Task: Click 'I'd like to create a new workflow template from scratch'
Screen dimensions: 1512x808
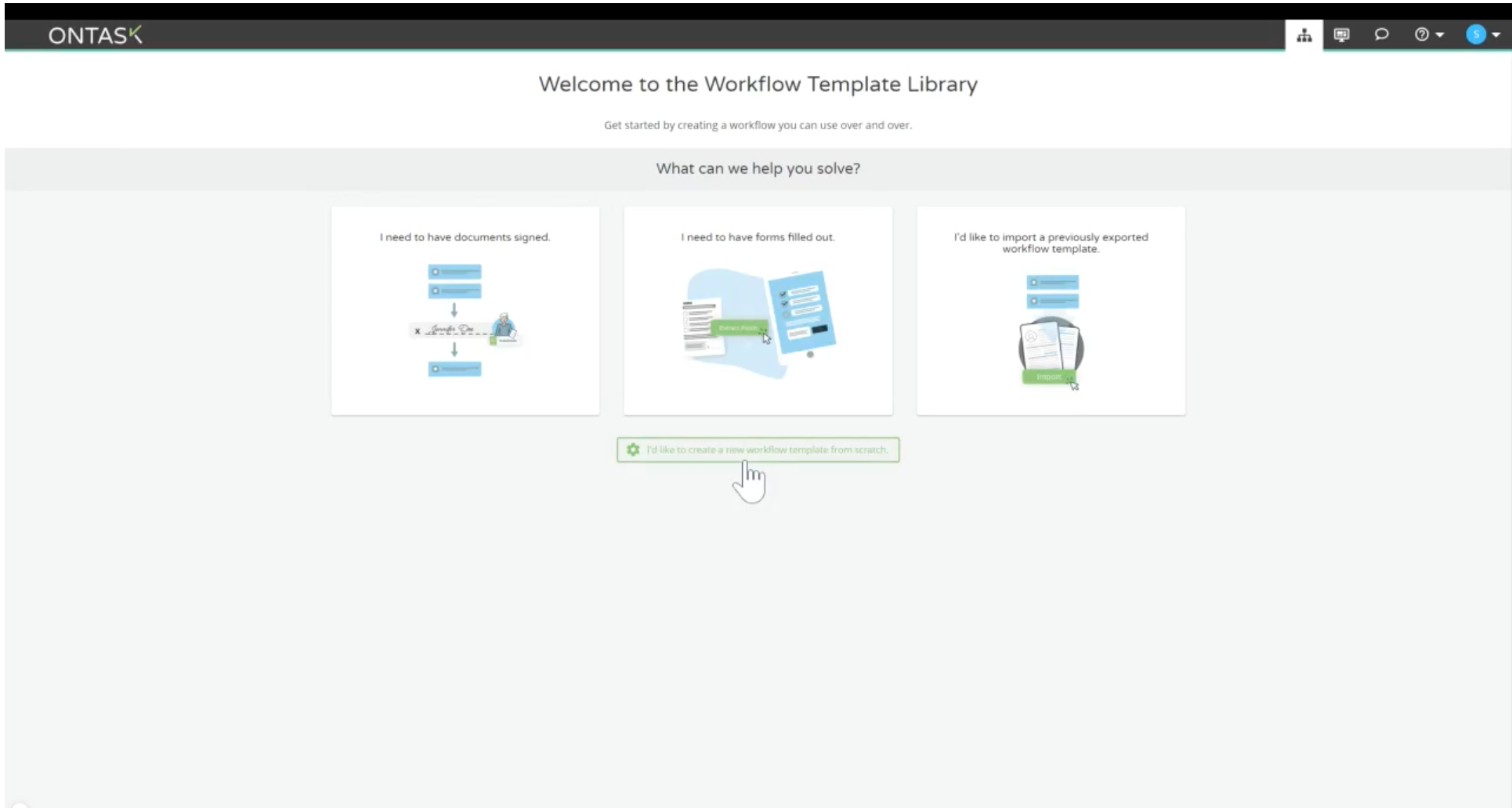Action: pyautogui.click(x=758, y=449)
